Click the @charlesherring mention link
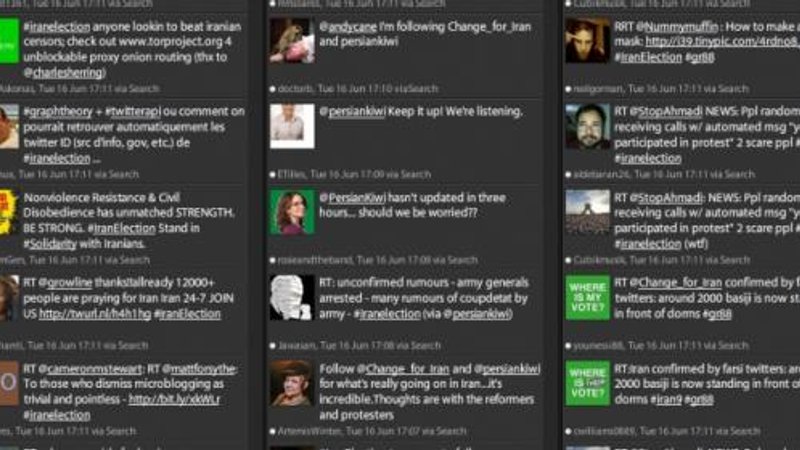The image size is (800, 450). point(63,73)
